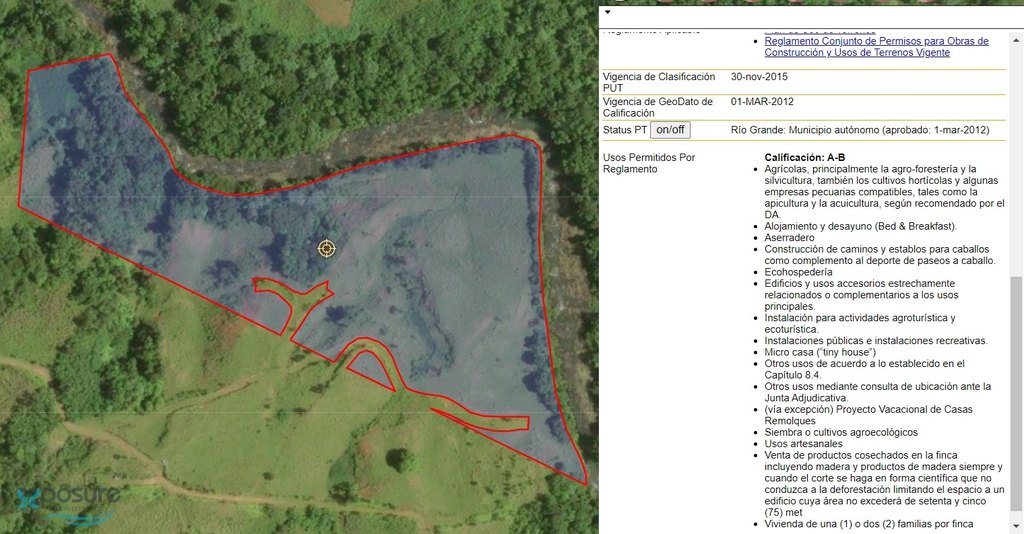Click the "Micro casa (tiny house)" list item
Image resolution: width=1024 pixels, height=534 pixels.
(x=819, y=352)
